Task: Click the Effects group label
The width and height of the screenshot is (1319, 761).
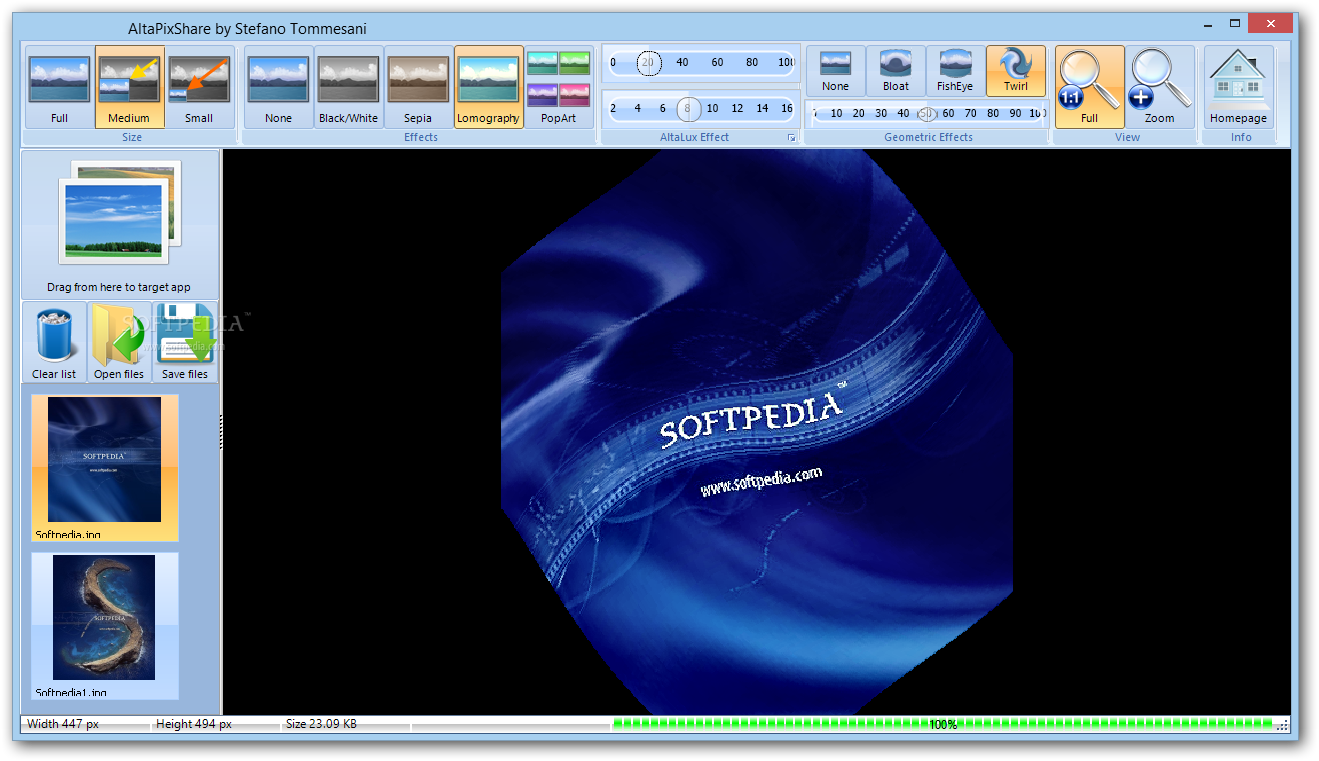Action: (421, 137)
